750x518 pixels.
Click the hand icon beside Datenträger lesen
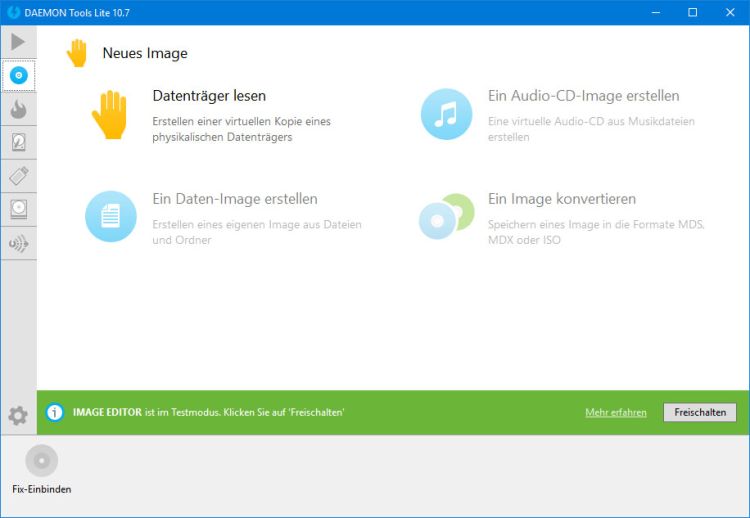(x=110, y=113)
